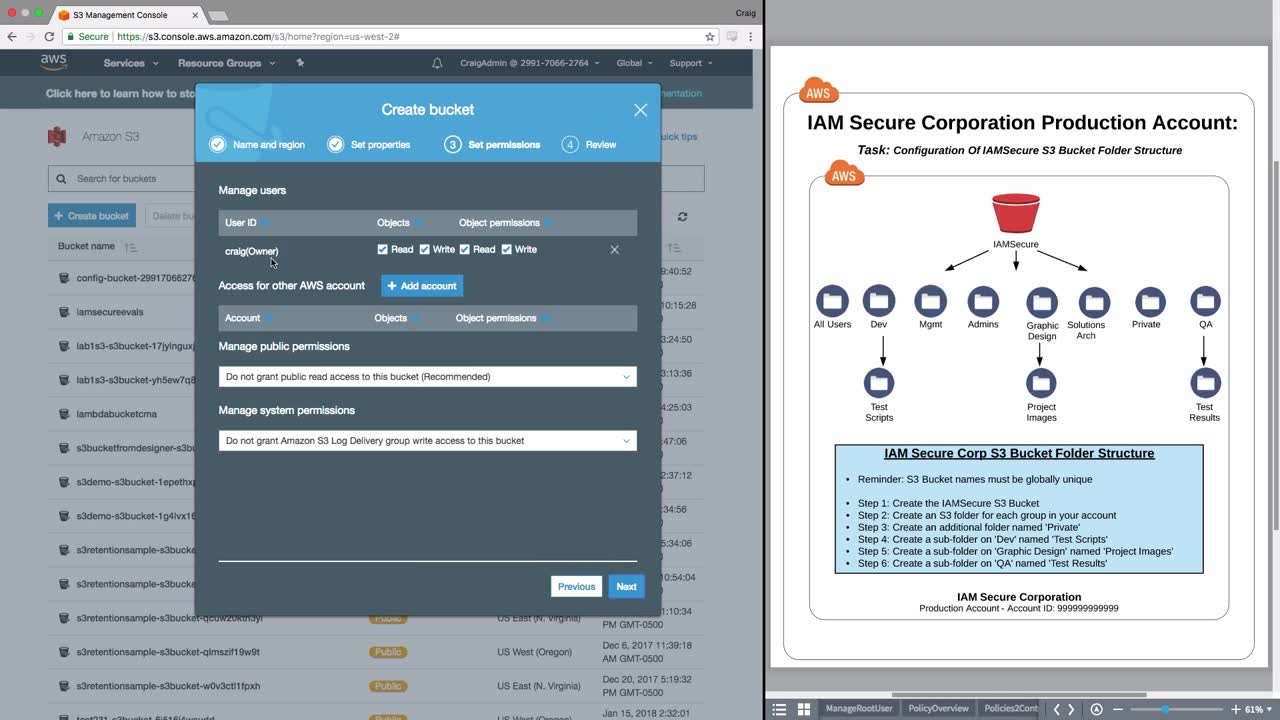1280x720 pixels.
Task: Jump to the Review step
Action: point(589,144)
